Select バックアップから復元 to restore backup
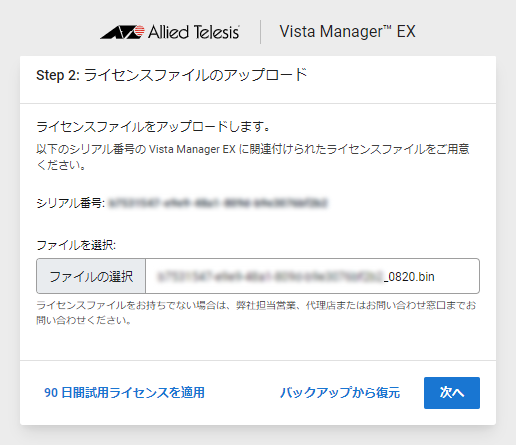Screen dimensions: 516x445 coord(340,393)
